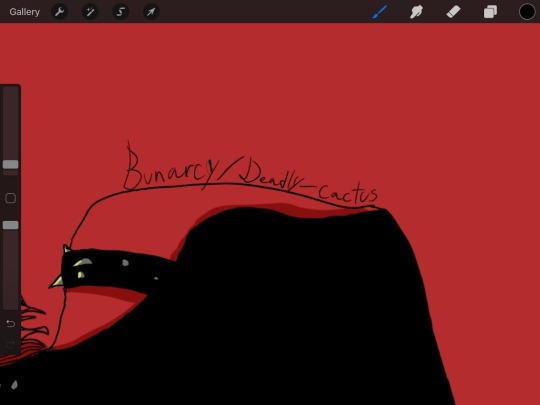Return to the Gallery

[x=24, y=12]
